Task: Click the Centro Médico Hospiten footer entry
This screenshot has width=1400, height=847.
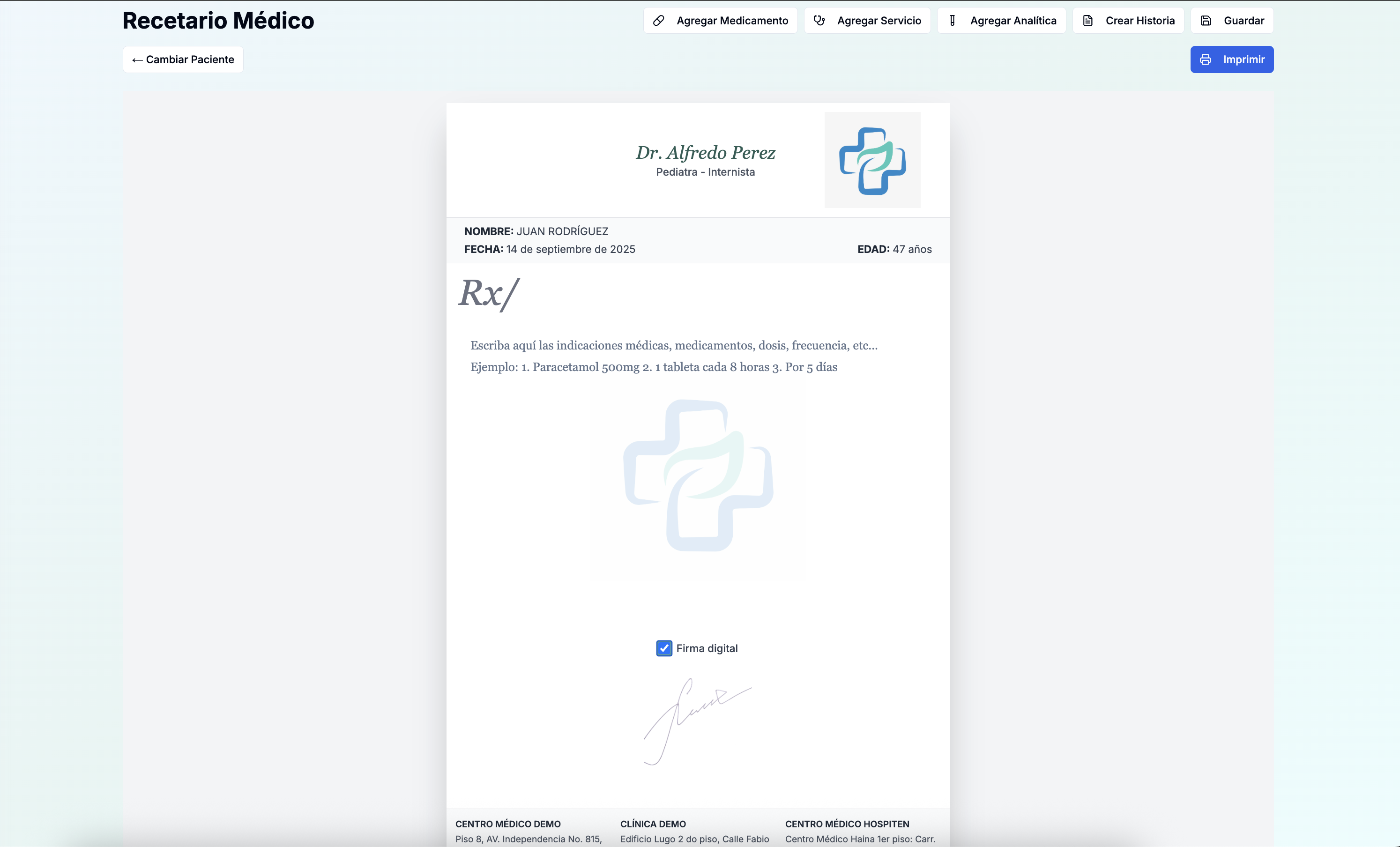Action: 847,824
